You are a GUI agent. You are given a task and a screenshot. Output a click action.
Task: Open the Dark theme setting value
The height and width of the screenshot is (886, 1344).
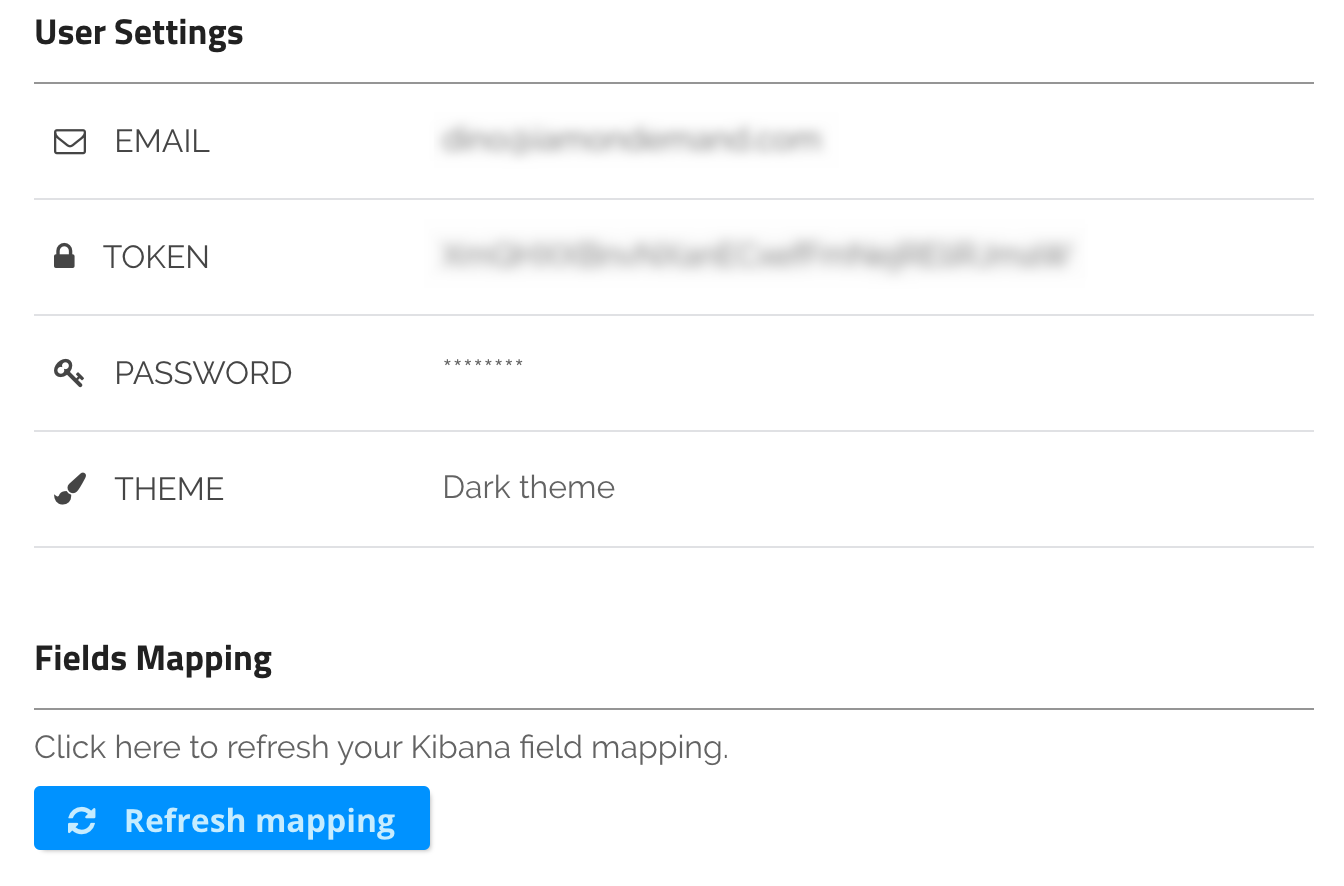(528, 488)
